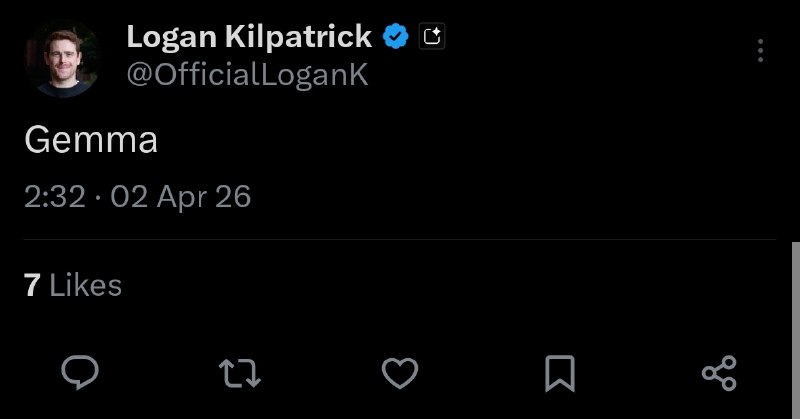Click the 2:32 post time
Image resolution: width=800 pixels, height=419 pixels.
pos(54,196)
